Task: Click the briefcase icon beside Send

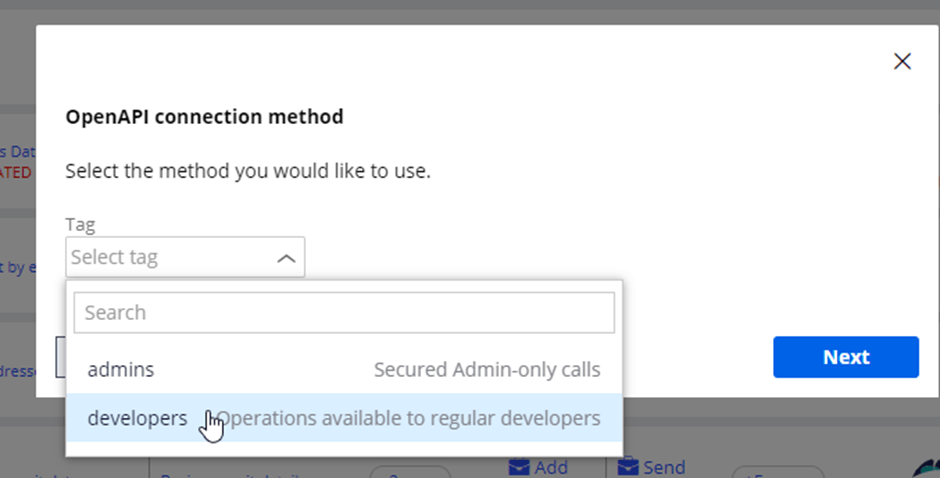Action: pyautogui.click(x=628, y=467)
